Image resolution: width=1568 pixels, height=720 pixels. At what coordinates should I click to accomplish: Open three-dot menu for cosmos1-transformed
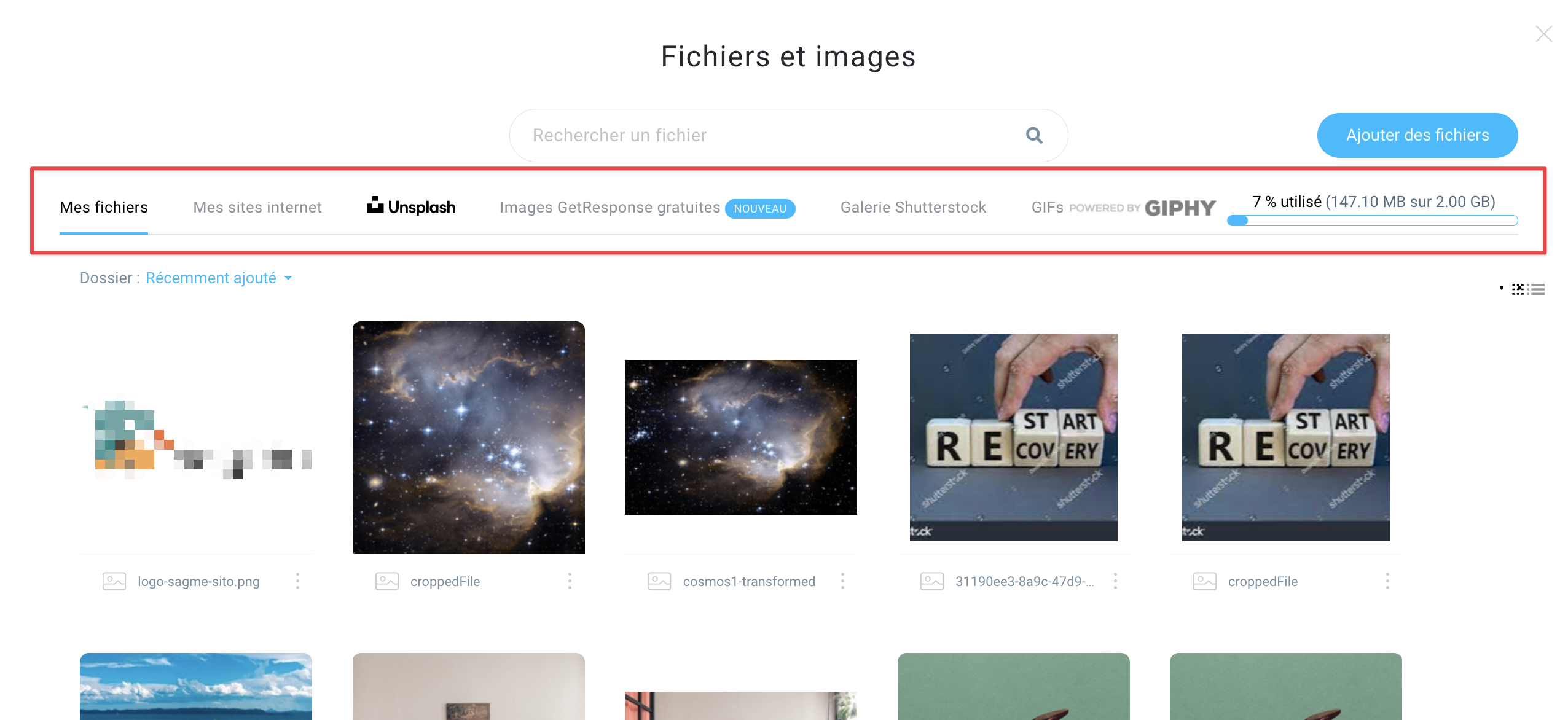pyautogui.click(x=842, y=581)
